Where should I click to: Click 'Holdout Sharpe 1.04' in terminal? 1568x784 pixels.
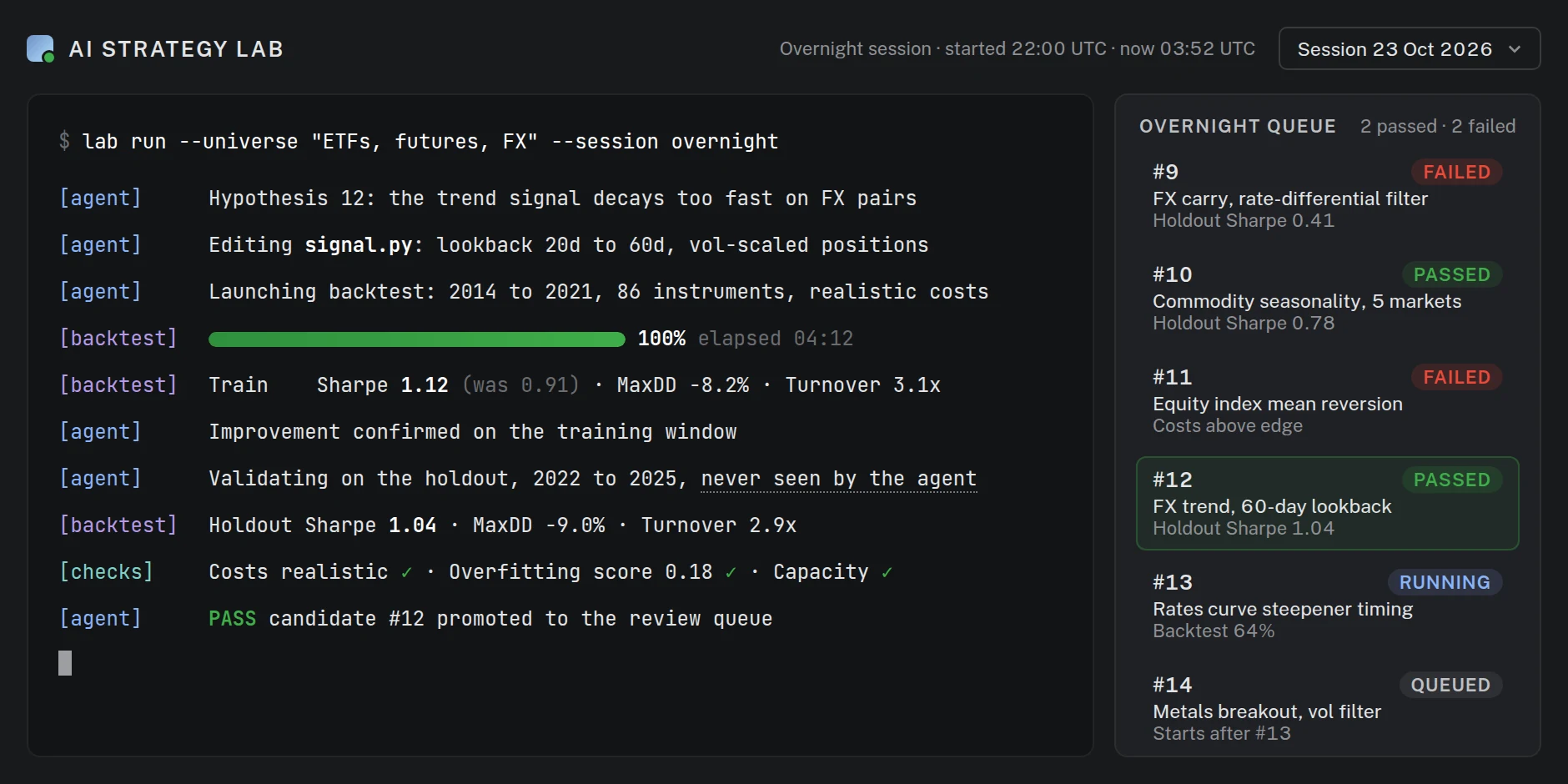323,525
